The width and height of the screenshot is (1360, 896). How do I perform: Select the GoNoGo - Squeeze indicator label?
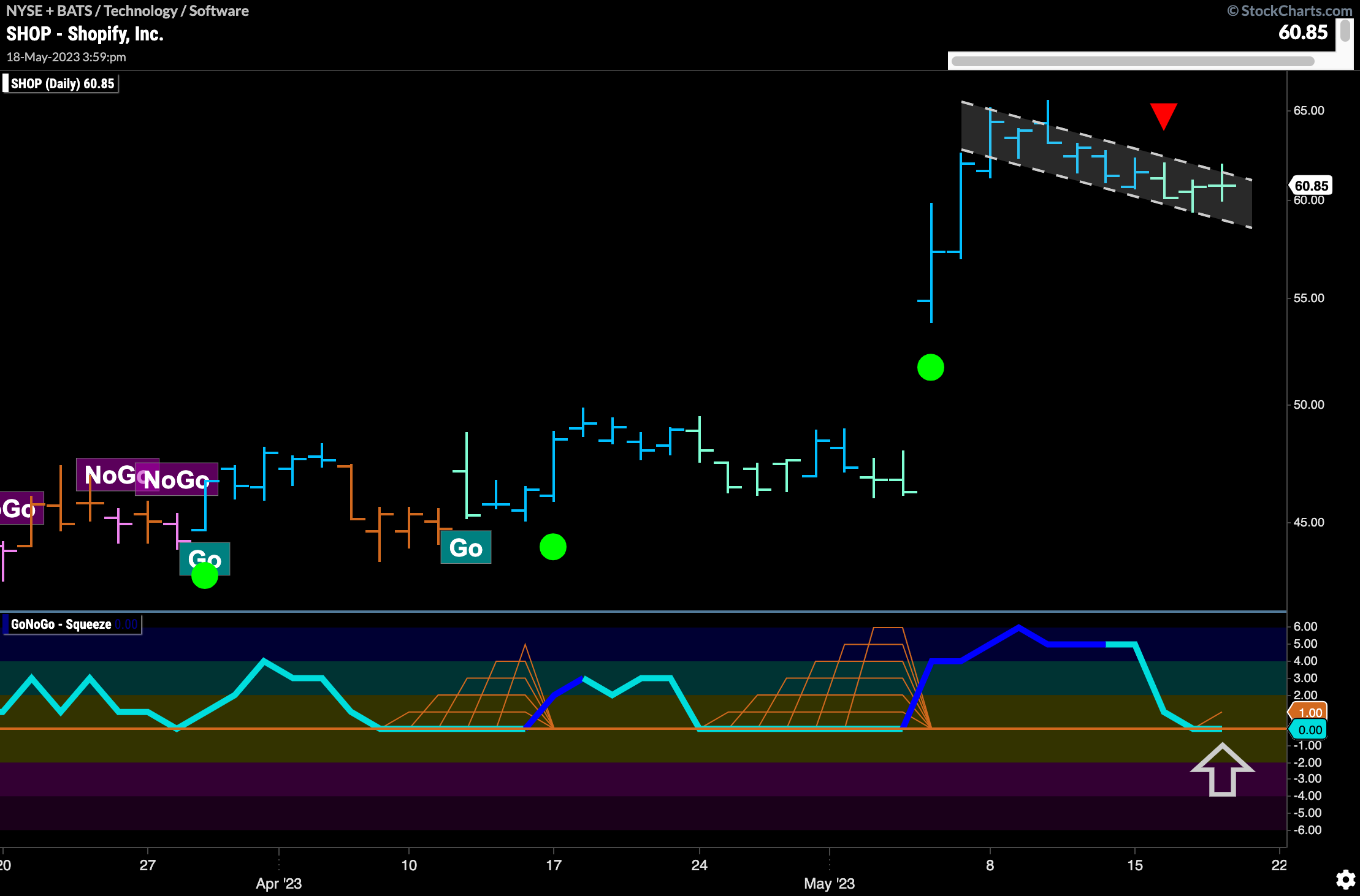(72, 624)
